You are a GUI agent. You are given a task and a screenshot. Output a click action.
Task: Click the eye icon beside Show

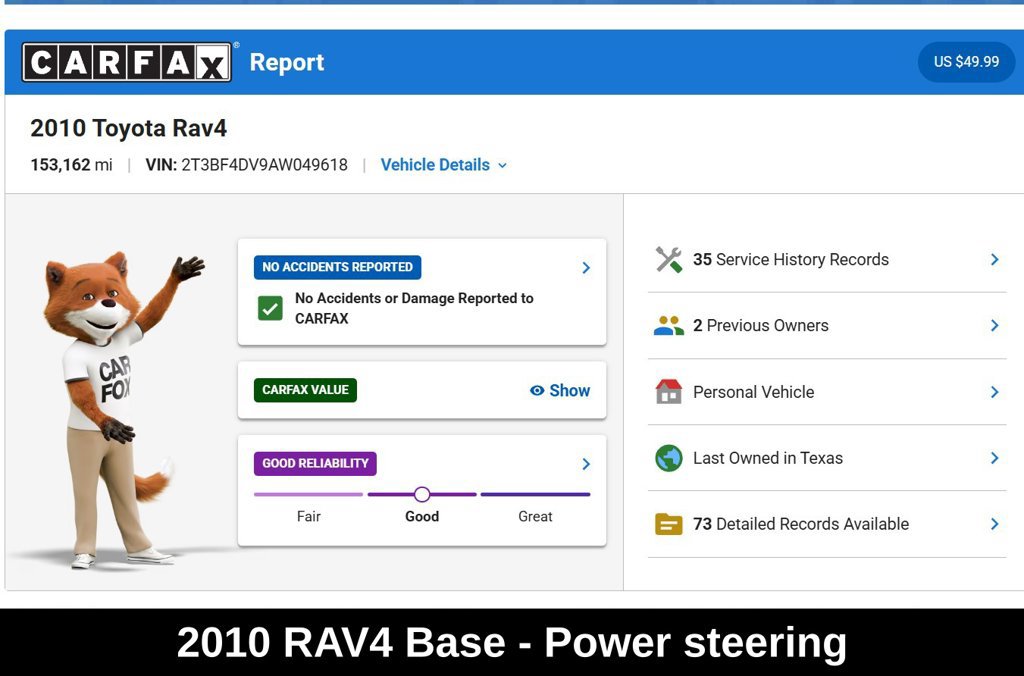(x=537, y=391)
